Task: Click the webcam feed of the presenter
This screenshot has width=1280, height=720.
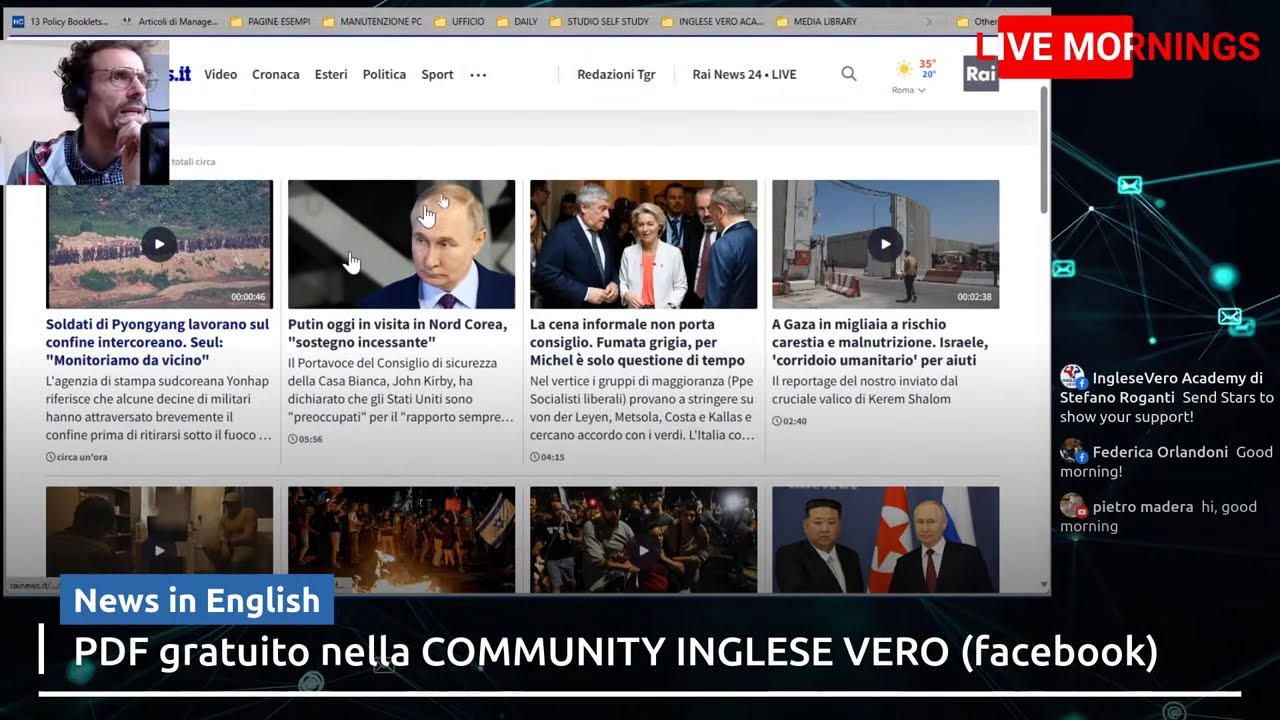Action: pyautogui.click(x=86, y=112)
